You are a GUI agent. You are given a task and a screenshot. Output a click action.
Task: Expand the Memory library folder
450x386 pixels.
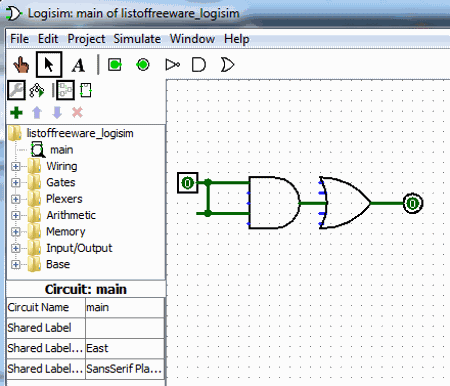point(15,232)
